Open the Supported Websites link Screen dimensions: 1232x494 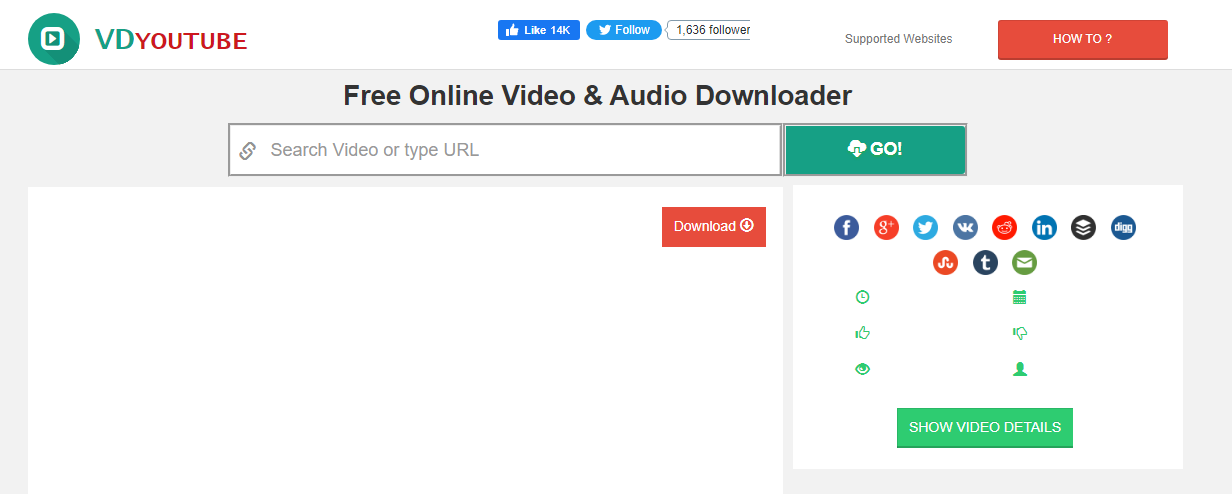pos(898,39)
